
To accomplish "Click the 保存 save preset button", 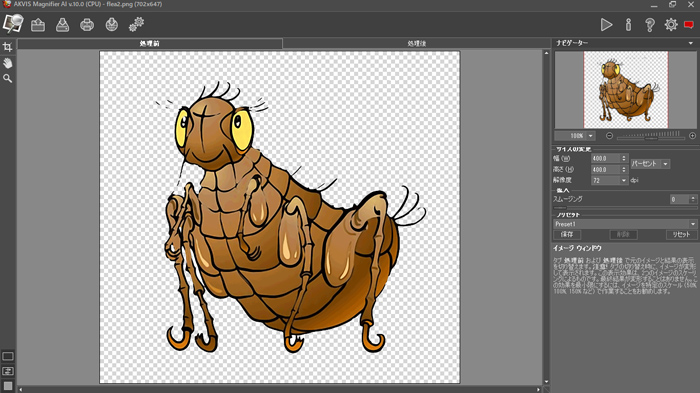I will 567,234.
